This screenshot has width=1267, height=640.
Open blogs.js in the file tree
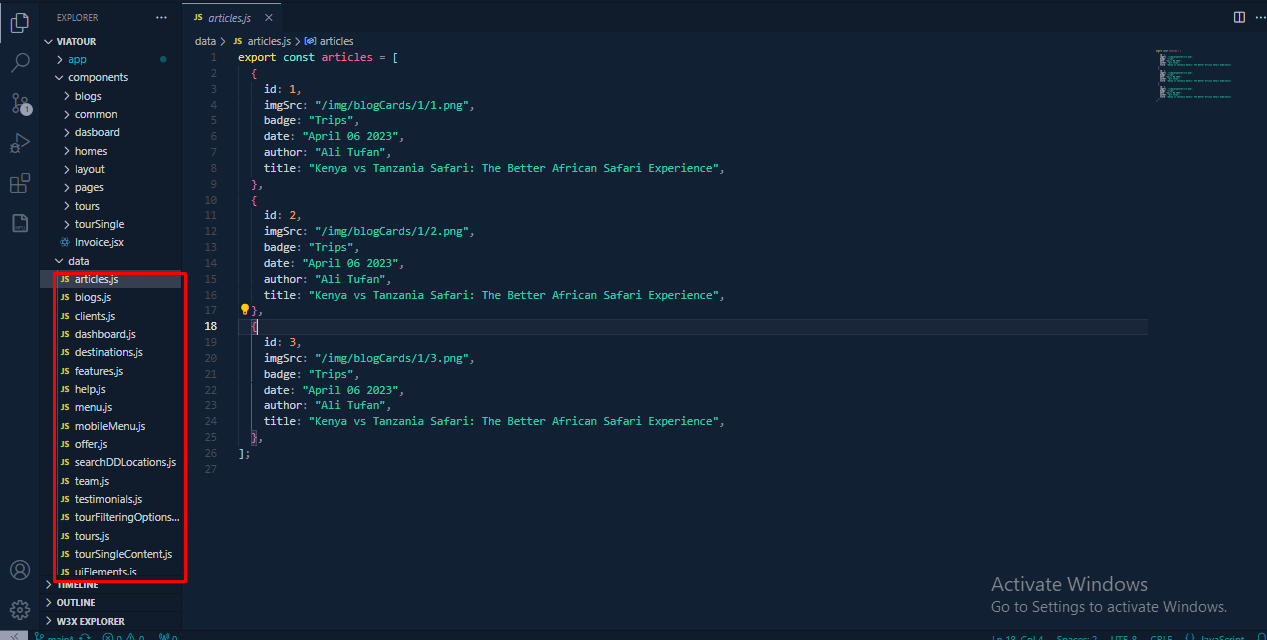point(92,297)
